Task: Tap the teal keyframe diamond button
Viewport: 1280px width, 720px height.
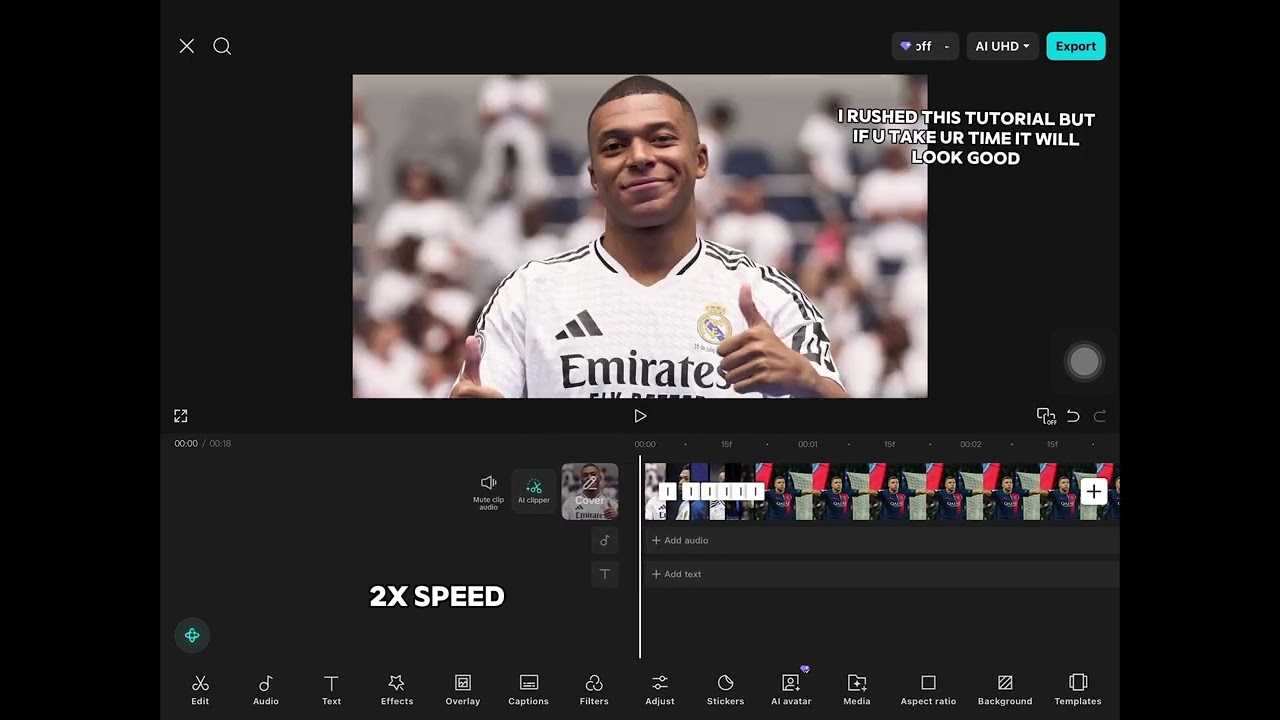Action: 192,635
